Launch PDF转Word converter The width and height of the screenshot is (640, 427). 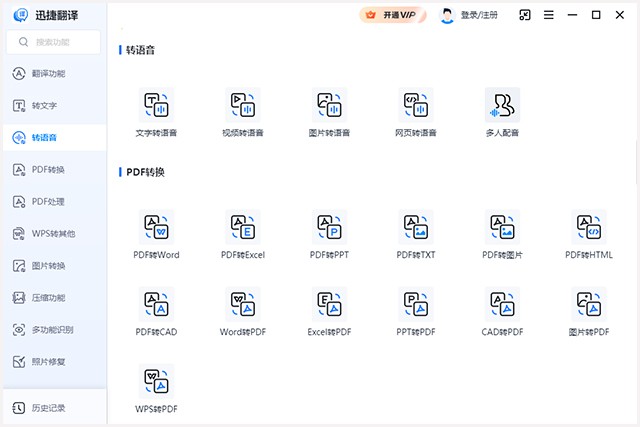156,234
